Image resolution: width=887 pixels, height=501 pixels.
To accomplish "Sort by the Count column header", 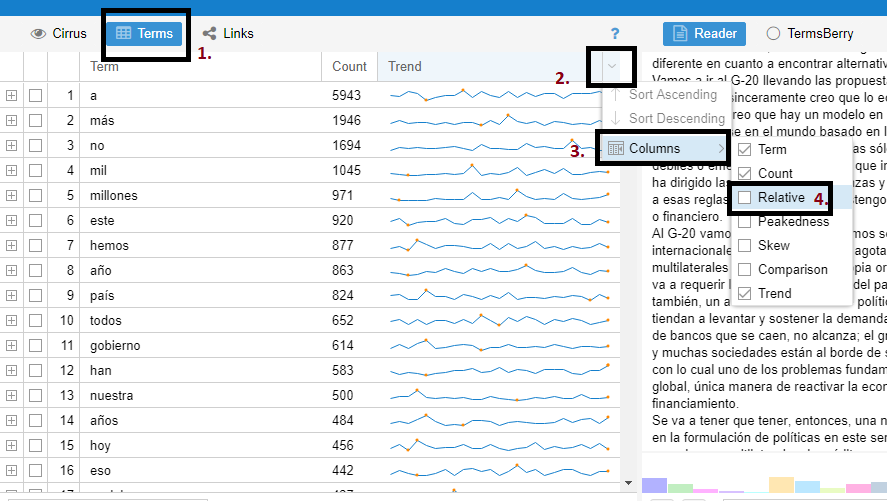I will point(349,67).
